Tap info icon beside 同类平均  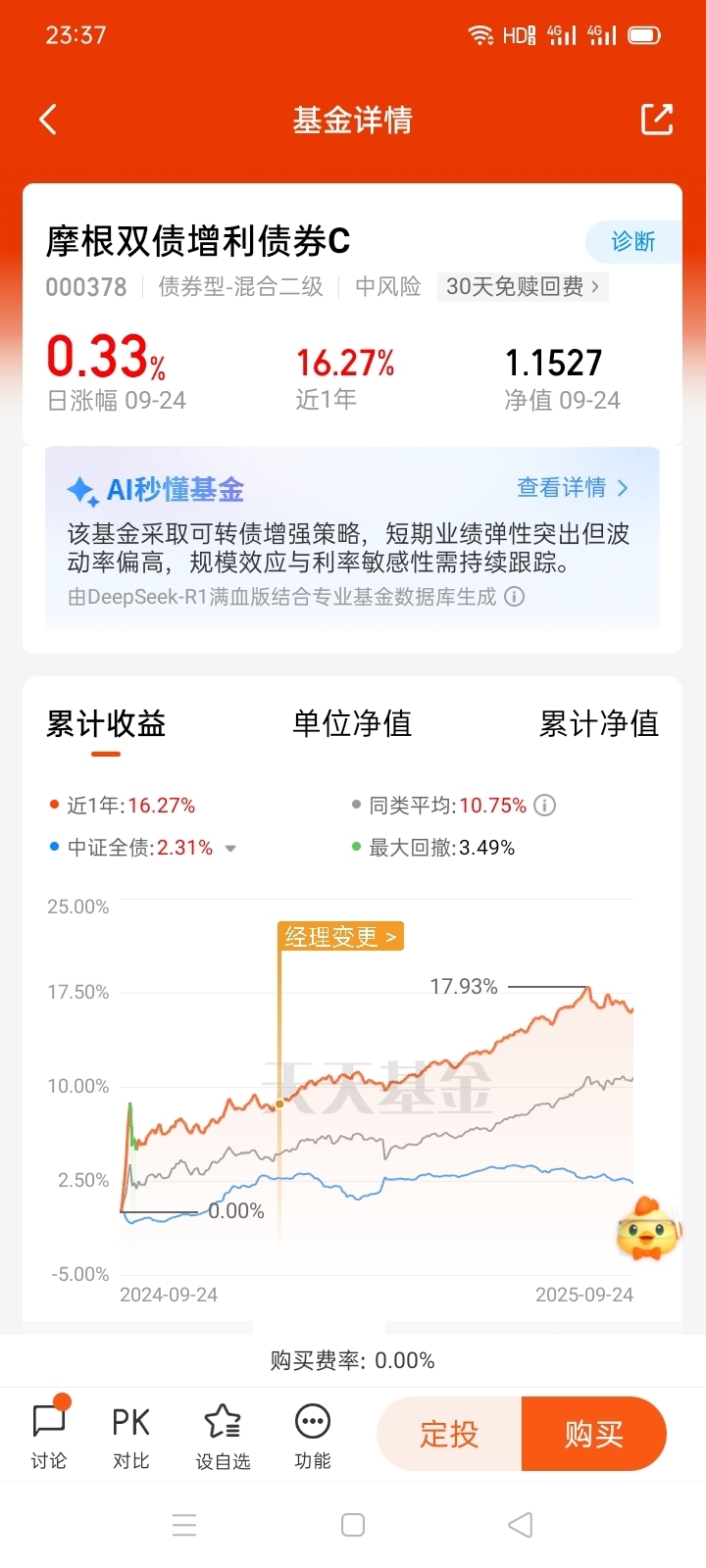pyautogui.click(x=545, y=806)
